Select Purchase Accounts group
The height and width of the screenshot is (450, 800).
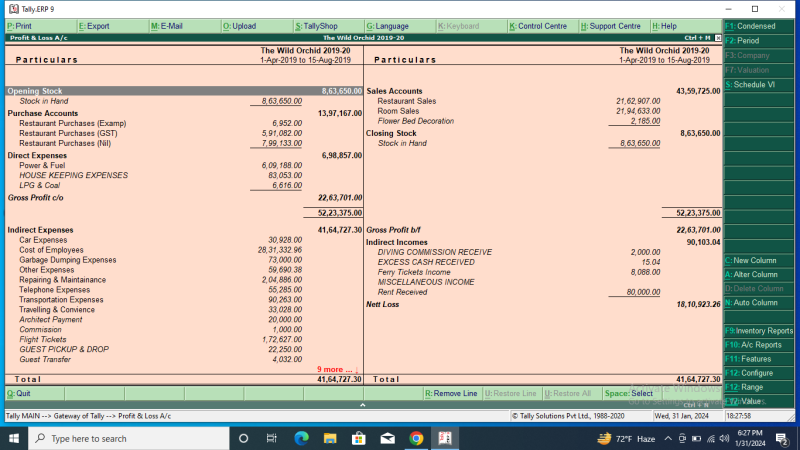point(43,113)
